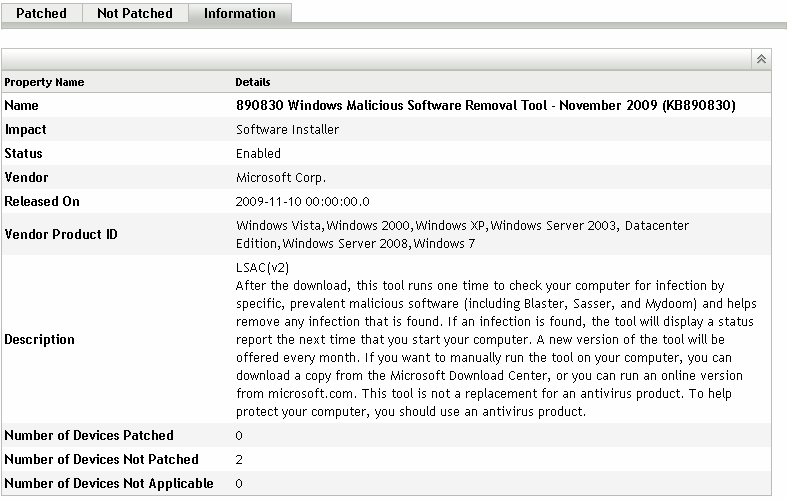Click the Number of Devices Not Patched count 2

coord(239,460)
